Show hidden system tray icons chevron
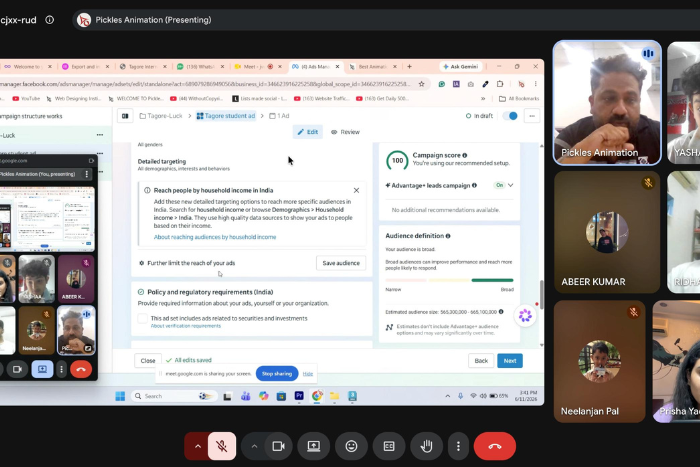 tap(447, 396)
